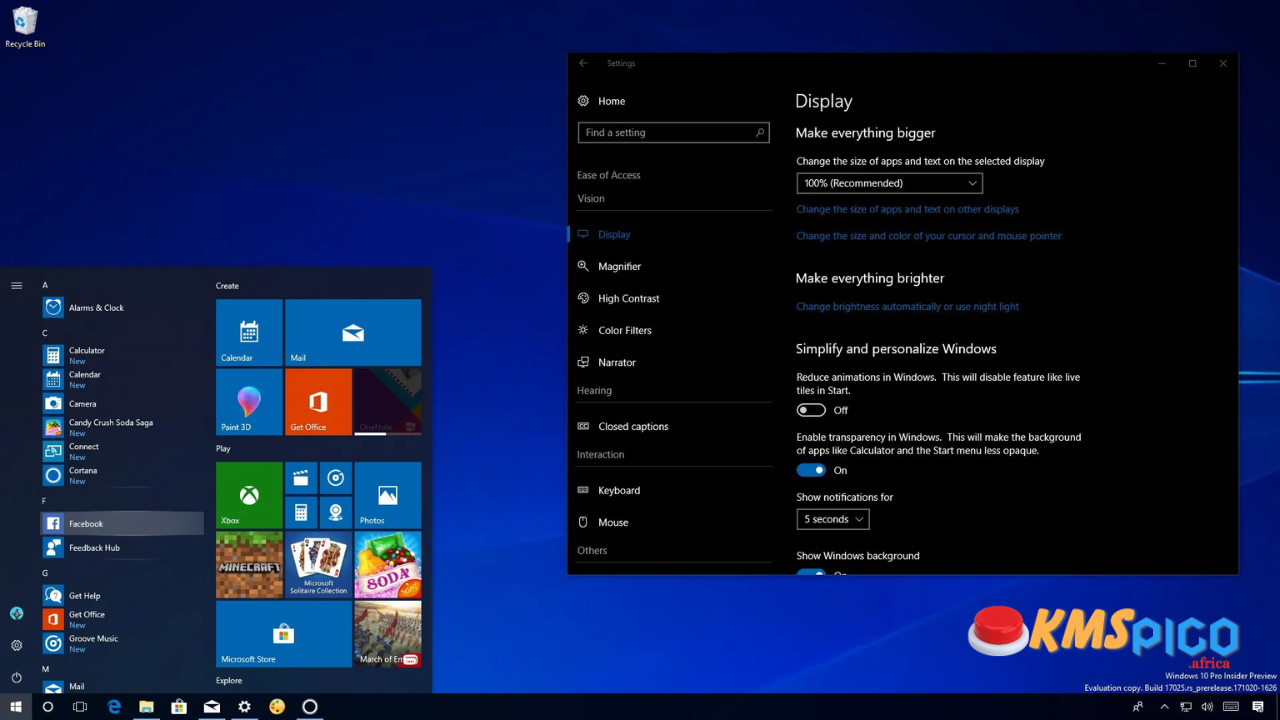Click the Start menu power icon

click(x=16, y=677)
